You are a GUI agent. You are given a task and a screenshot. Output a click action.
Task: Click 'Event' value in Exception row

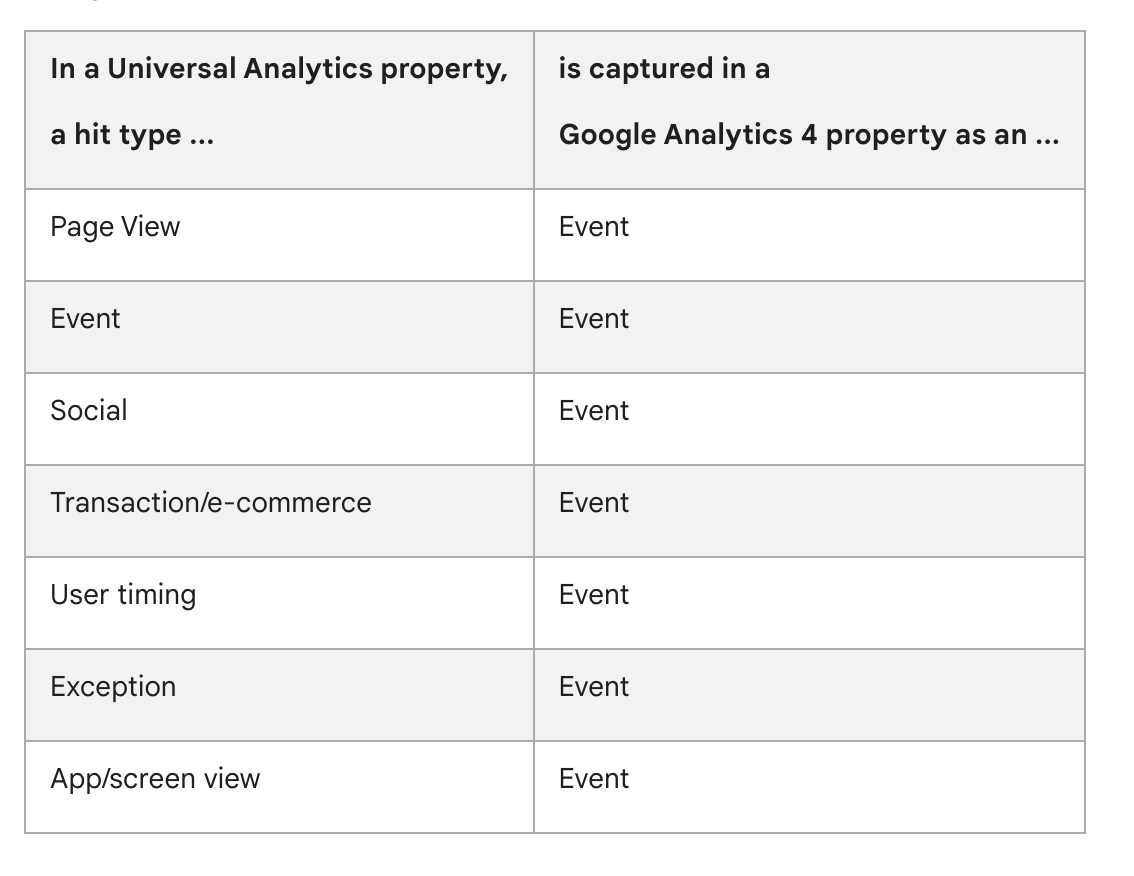[594, 686]
